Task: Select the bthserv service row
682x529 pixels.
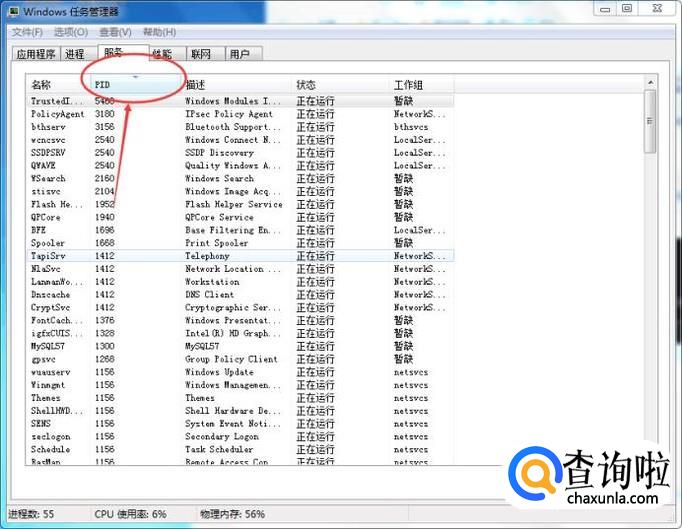Action: 240,127
